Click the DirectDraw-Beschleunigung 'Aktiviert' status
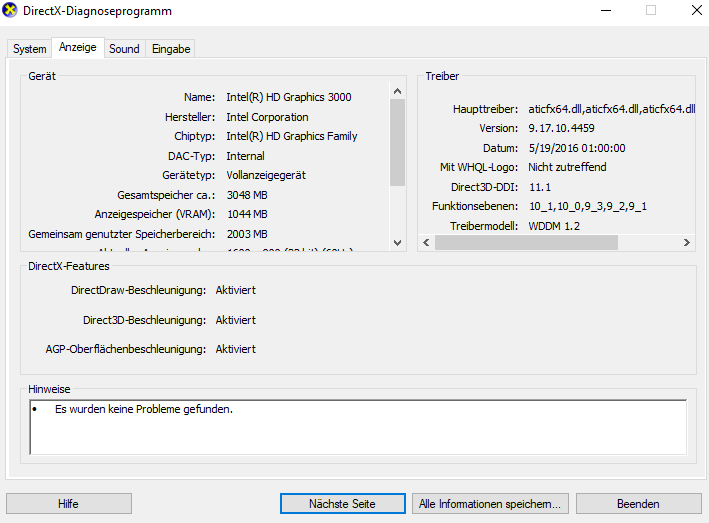The height and width of the screenshot is (523, 709). pyautogui.click(x=236, y=290)
